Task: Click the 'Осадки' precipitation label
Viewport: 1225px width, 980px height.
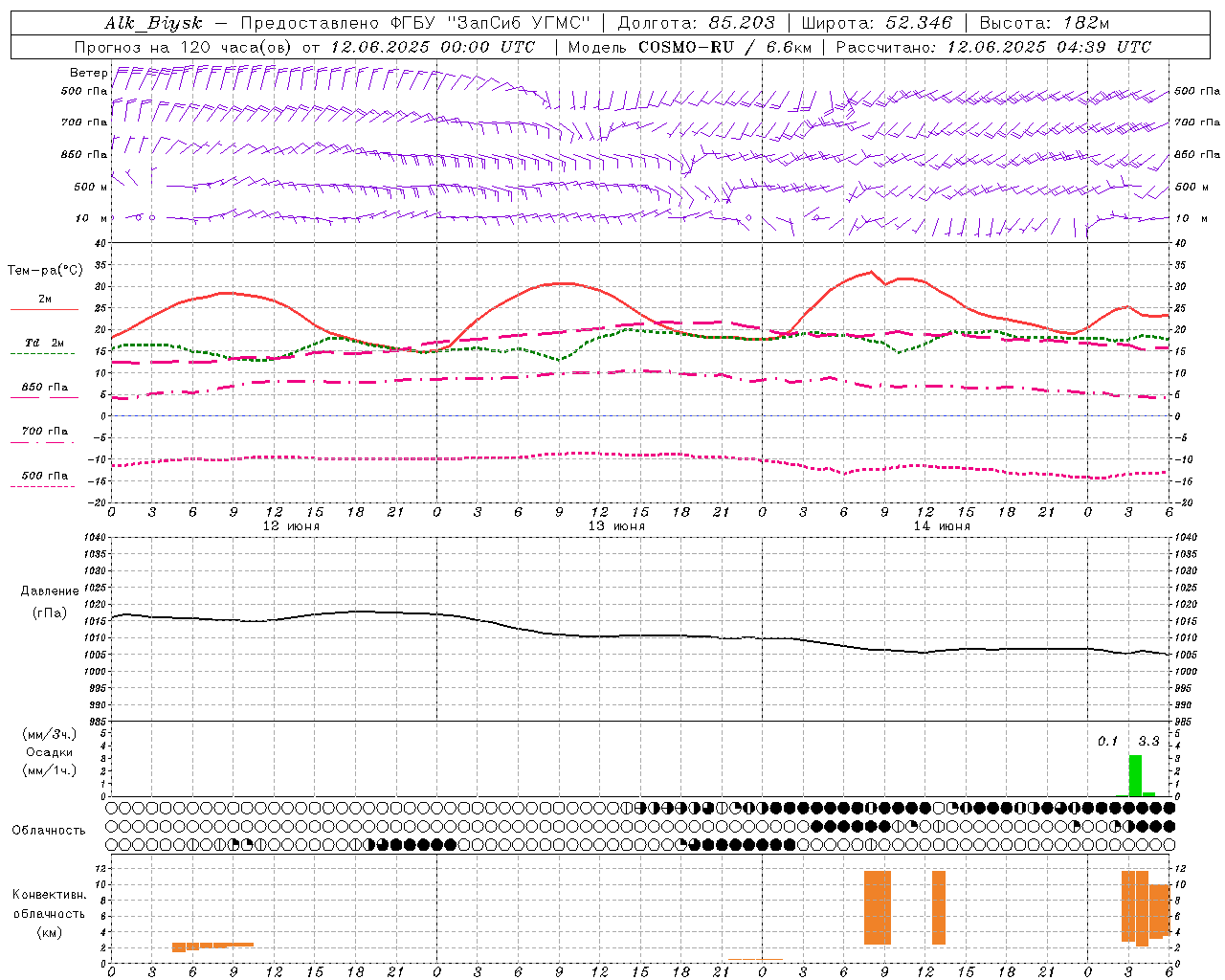Action: pyautogui.click(x=50, y=752)
